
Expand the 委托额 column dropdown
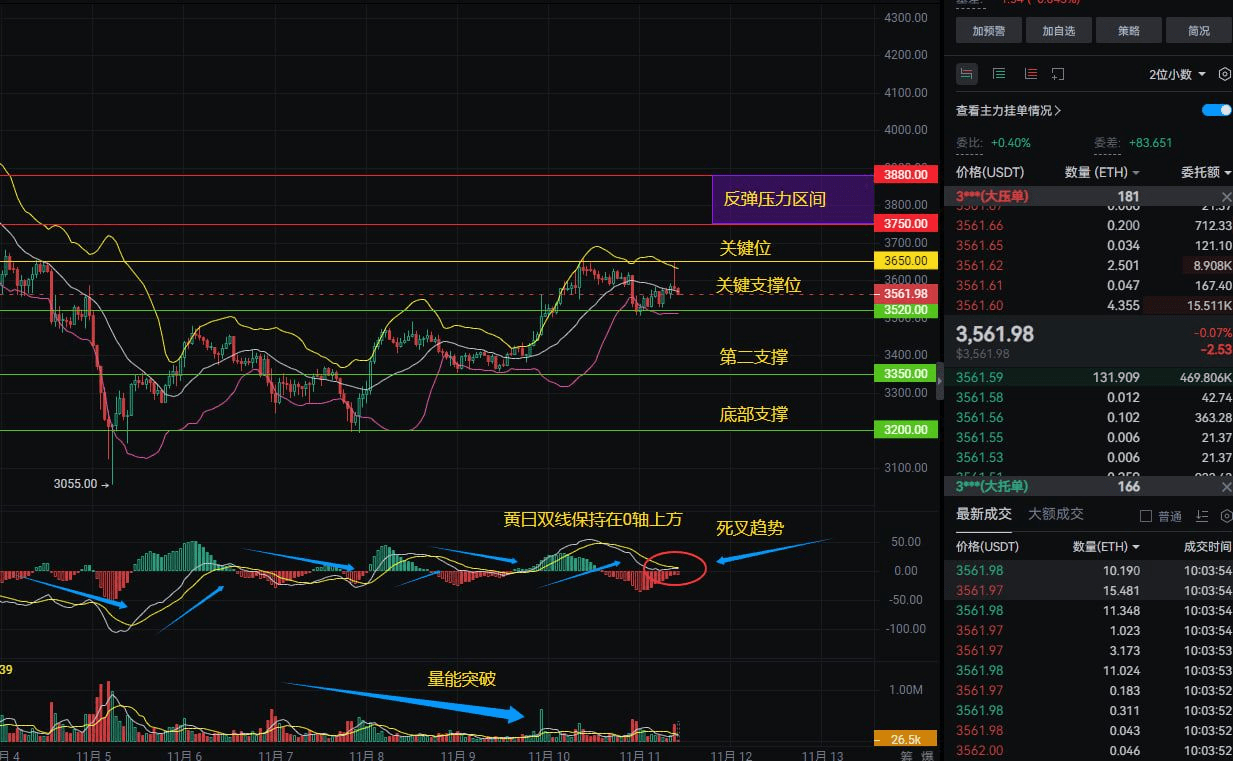pos(1206,172)
